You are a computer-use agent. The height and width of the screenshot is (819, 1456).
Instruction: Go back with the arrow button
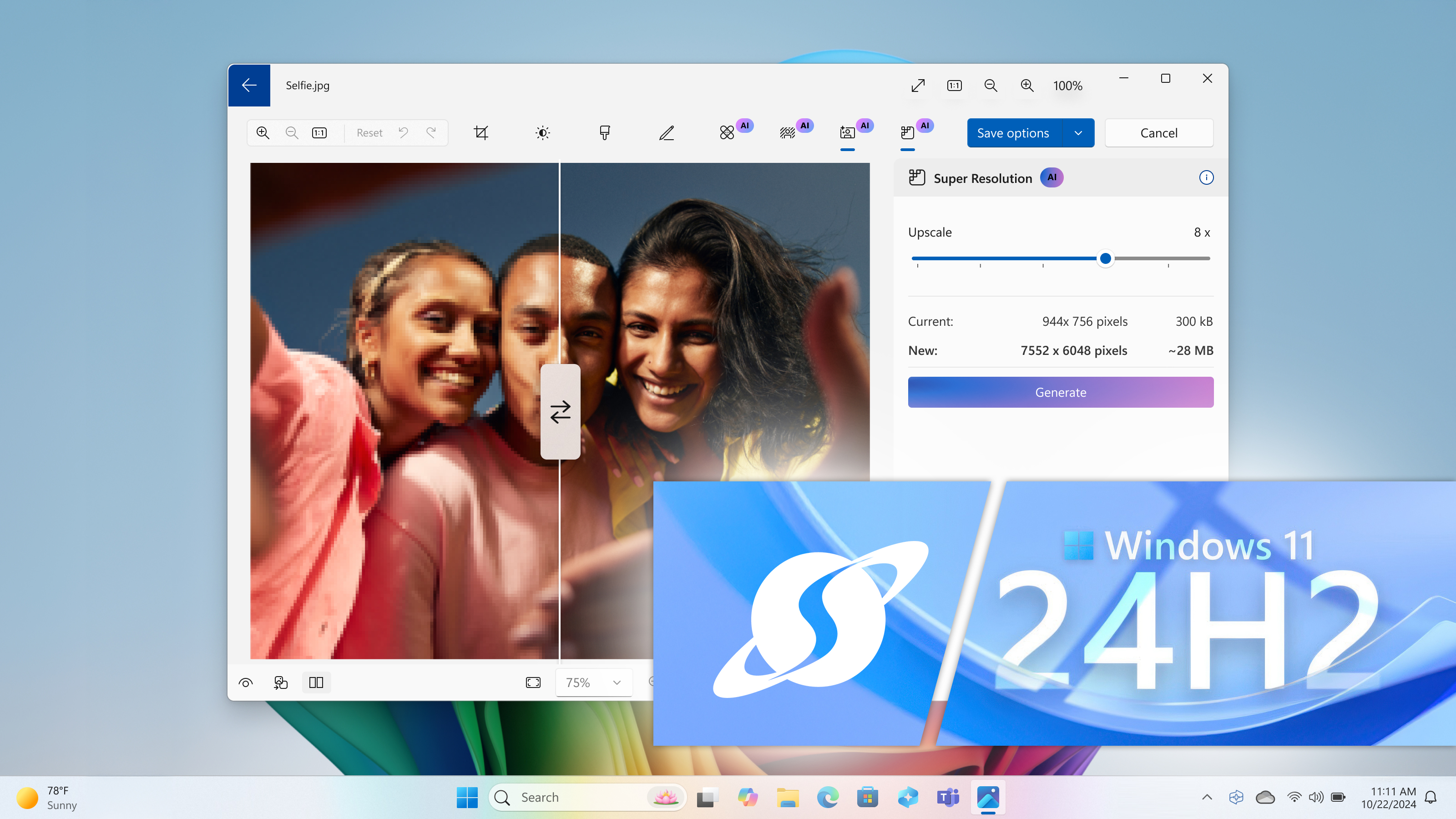click(249, 86)
